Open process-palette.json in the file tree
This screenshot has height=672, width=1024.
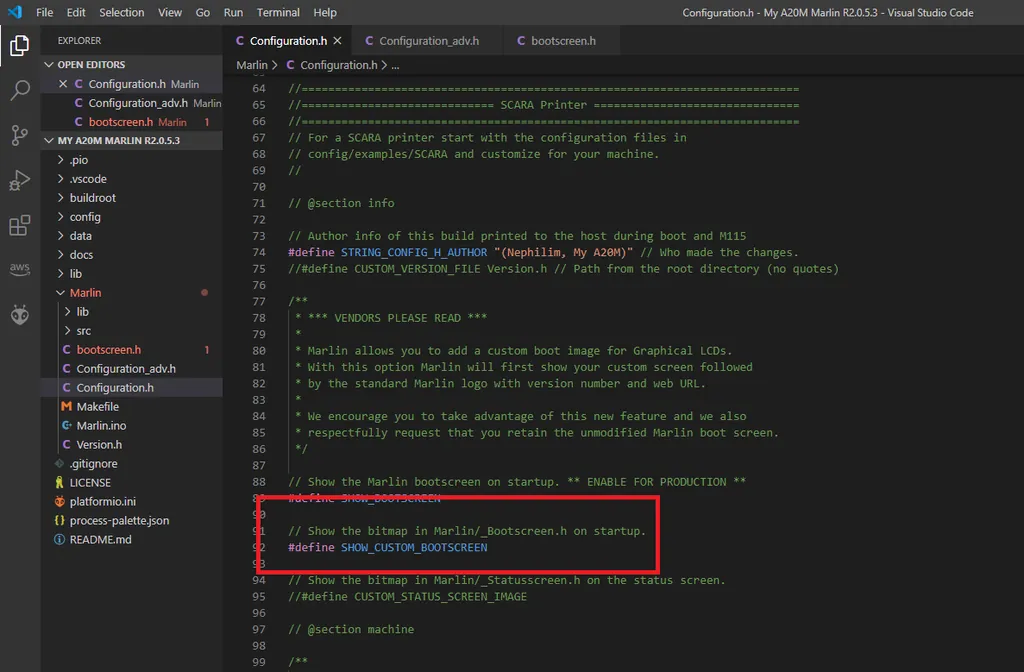coord(132,520)
